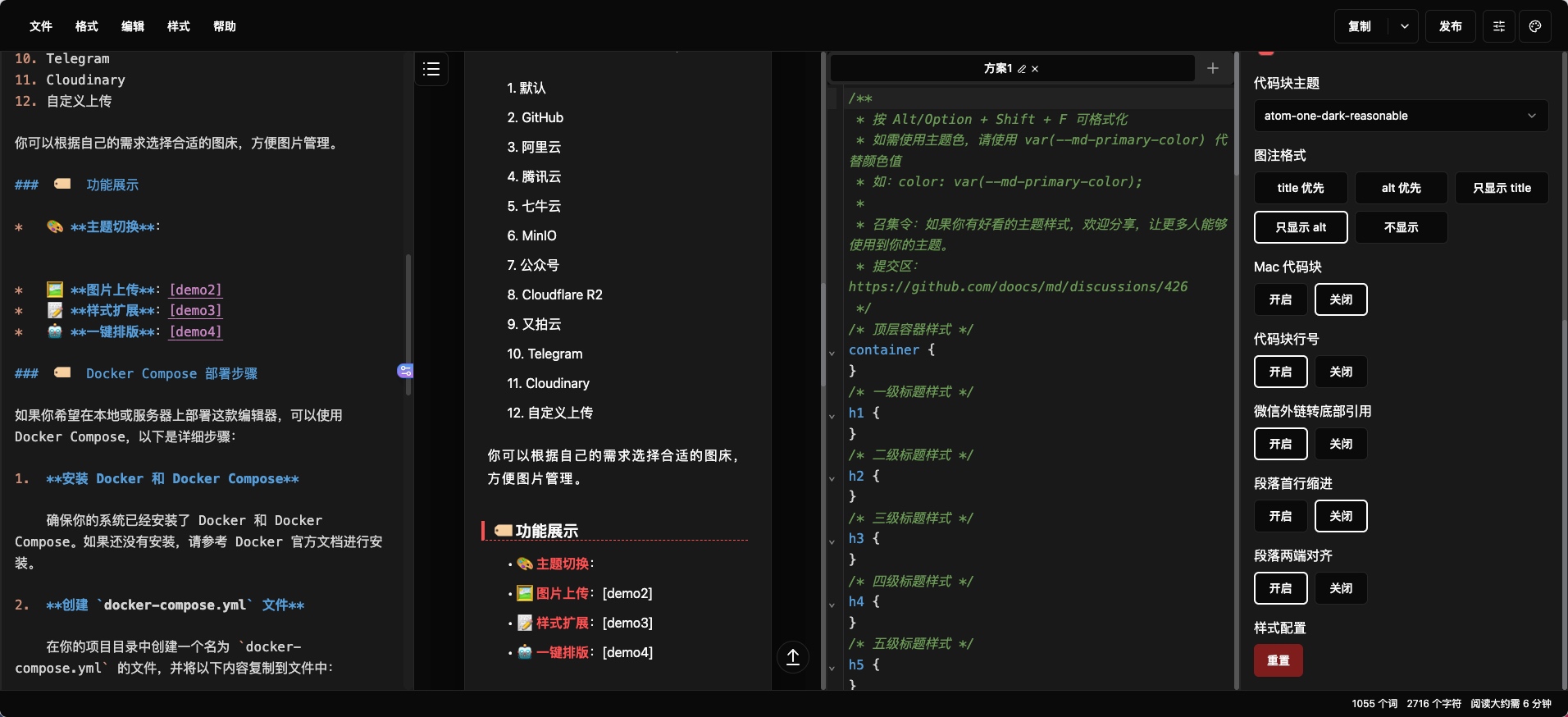Click the markdown editor vertical scrollbar
This screenshot has height=717, width=1568.
click(x=408, y=325)
